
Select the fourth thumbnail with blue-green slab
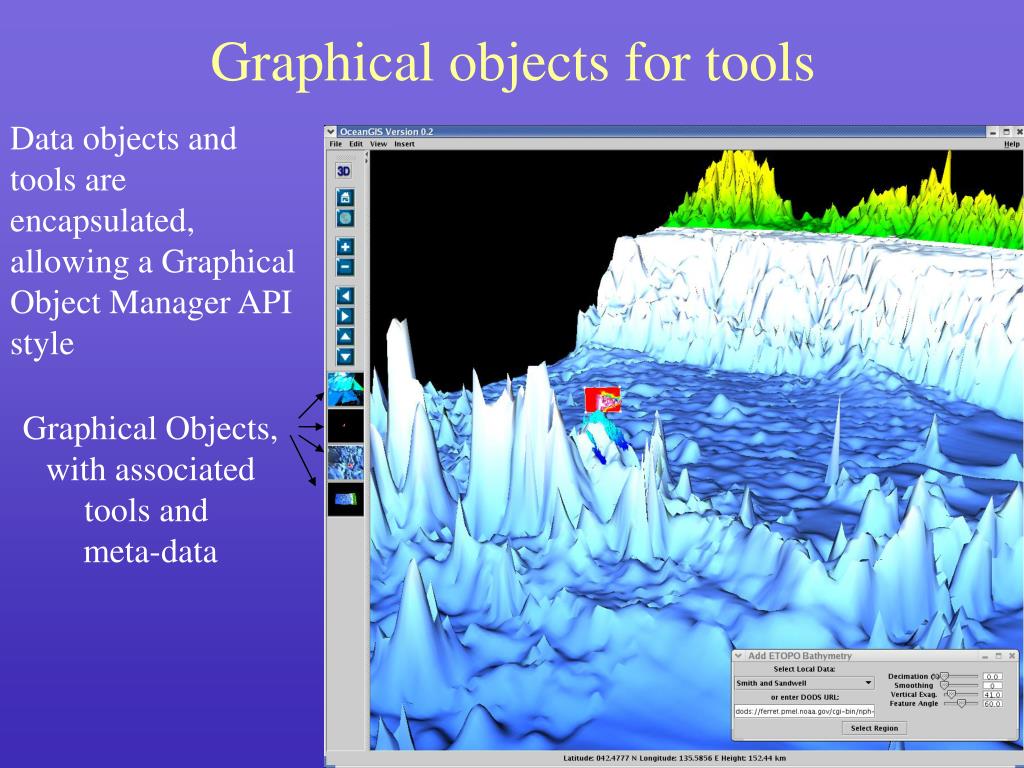345,499
